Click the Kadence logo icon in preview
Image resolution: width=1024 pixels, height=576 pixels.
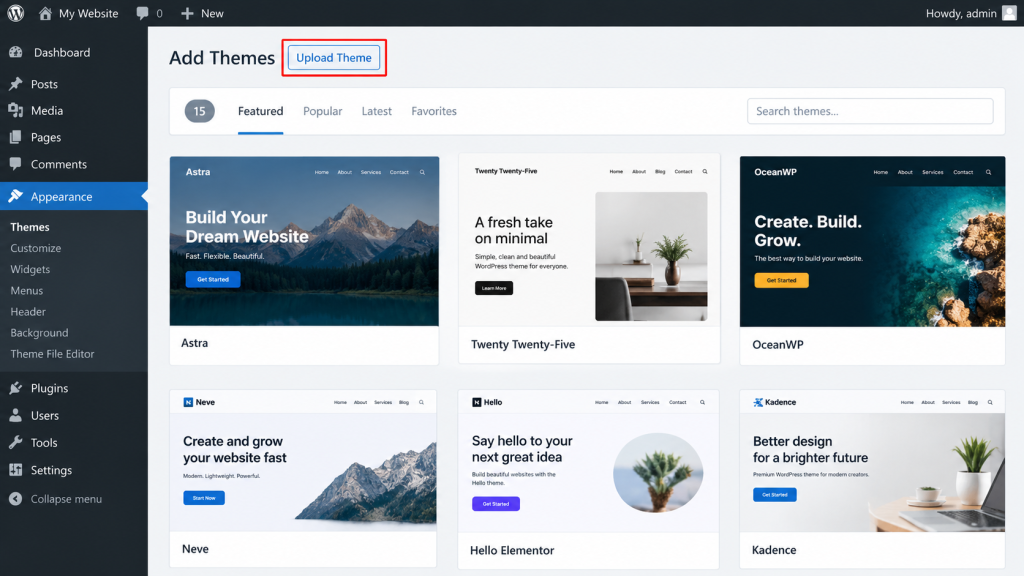coord(758,402)
